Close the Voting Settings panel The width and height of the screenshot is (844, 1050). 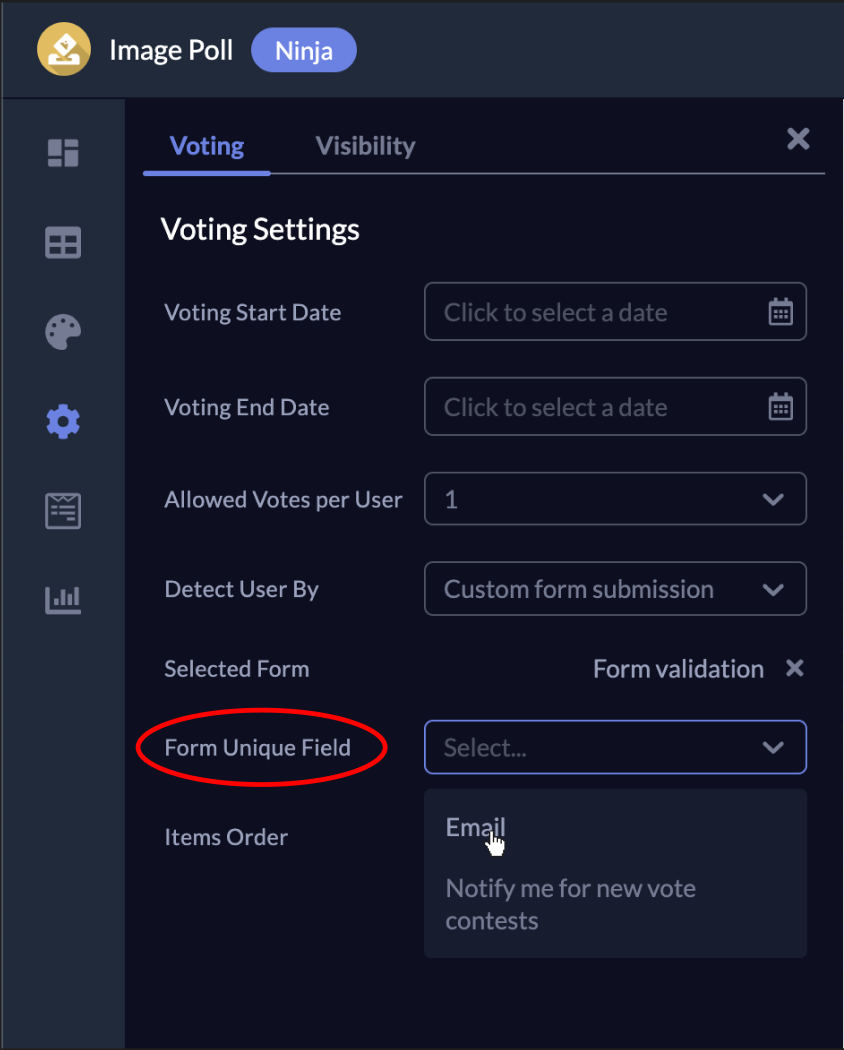(x=797, y=139)
